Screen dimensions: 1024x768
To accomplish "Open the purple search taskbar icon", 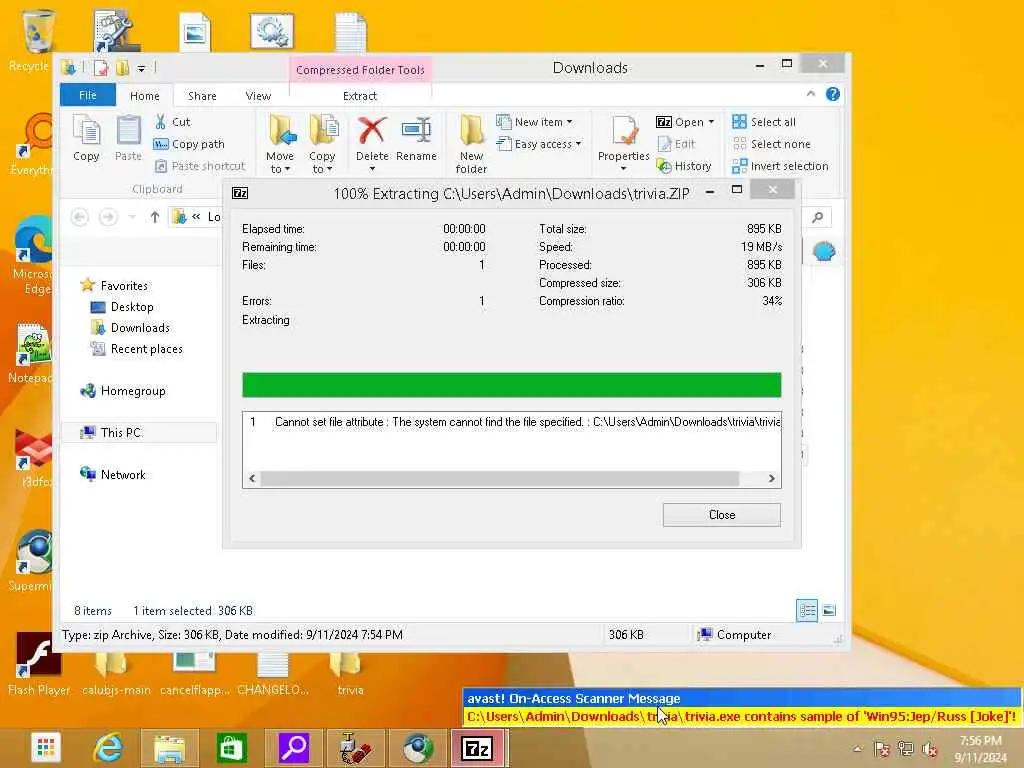I will [293, 748].
